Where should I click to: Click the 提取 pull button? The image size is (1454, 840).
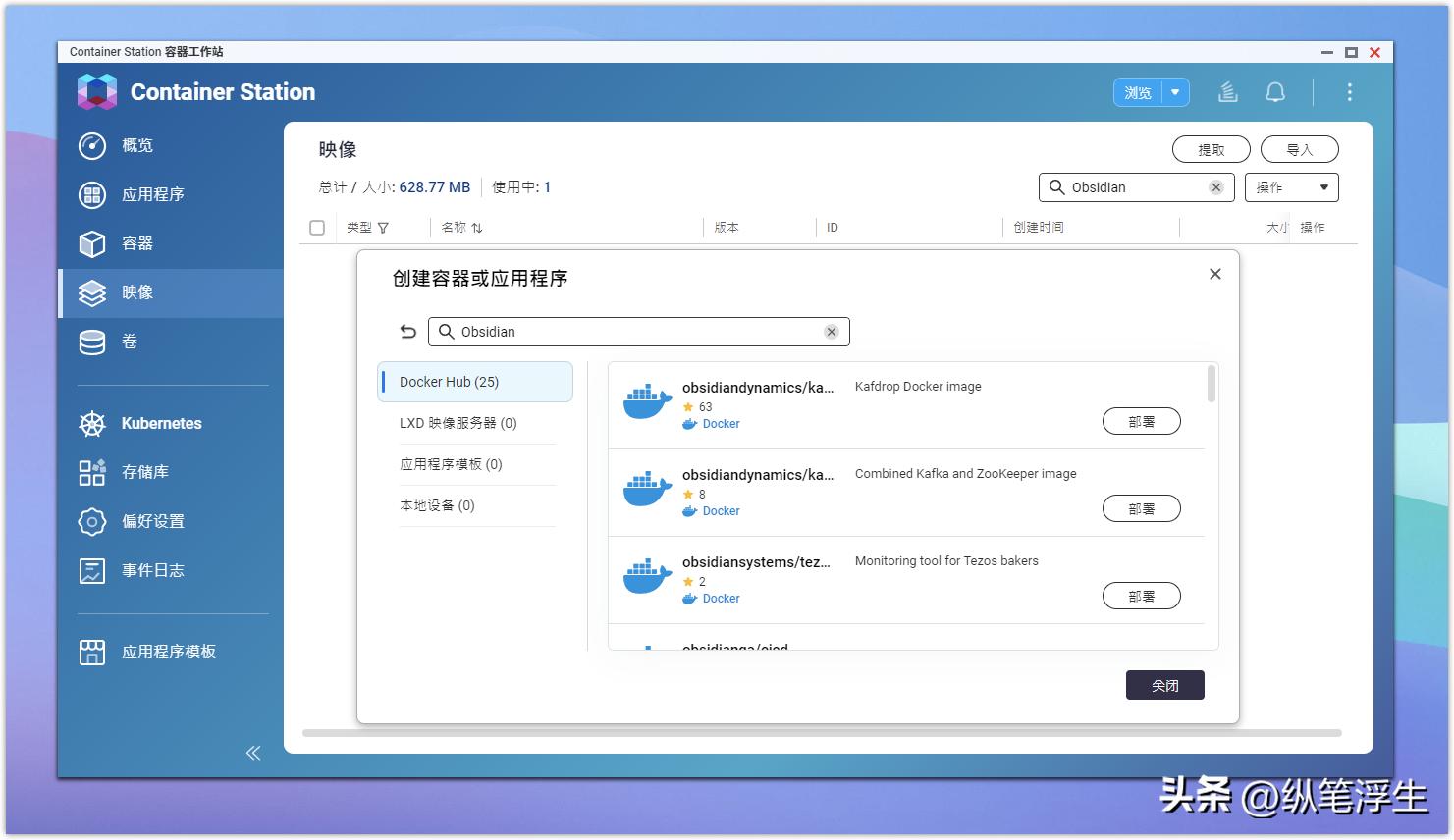(x=1211, y=148)
